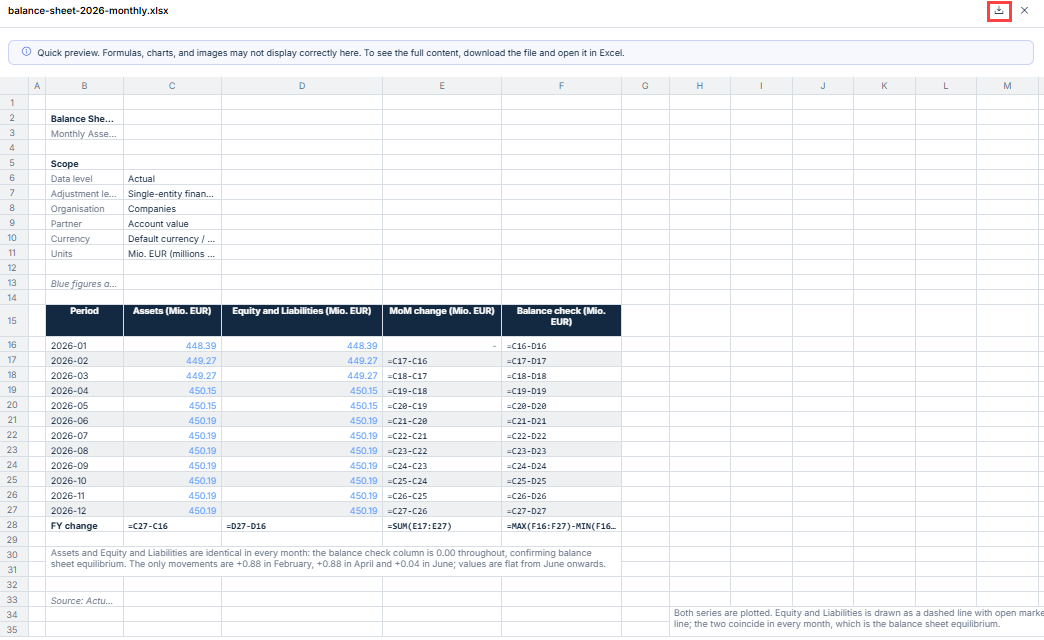Image resolution: width=1044 pixels, height=640 pixels.
Task: Click the '=C27-C16' formula cell
Action: (172, 525)
